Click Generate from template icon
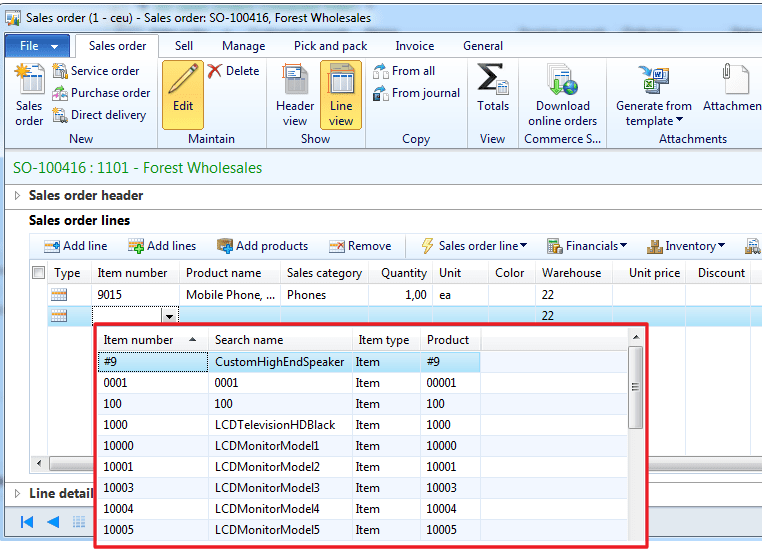Screen dimensions: 762x550 (x=653, y=79)
